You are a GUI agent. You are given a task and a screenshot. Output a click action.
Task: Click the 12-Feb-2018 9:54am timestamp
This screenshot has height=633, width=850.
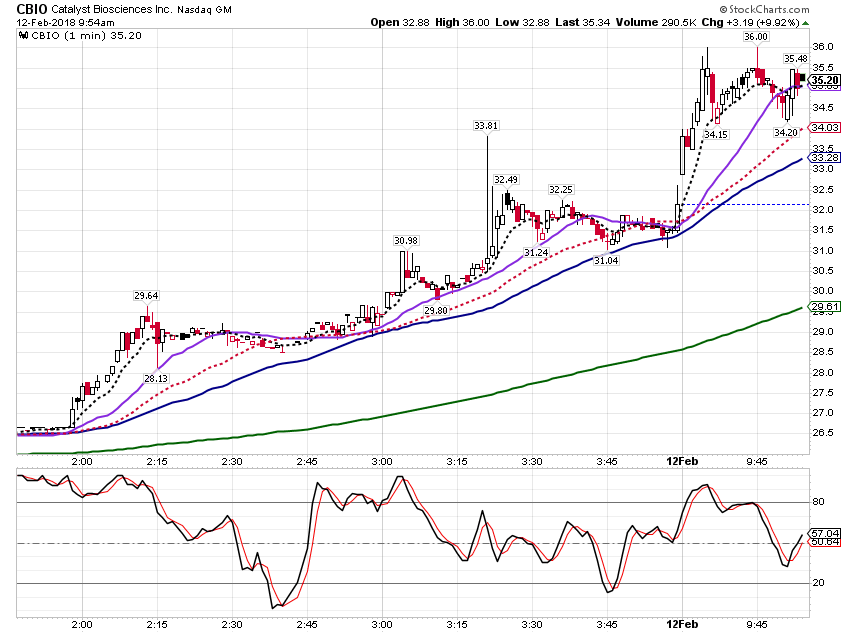click(66, 22)
